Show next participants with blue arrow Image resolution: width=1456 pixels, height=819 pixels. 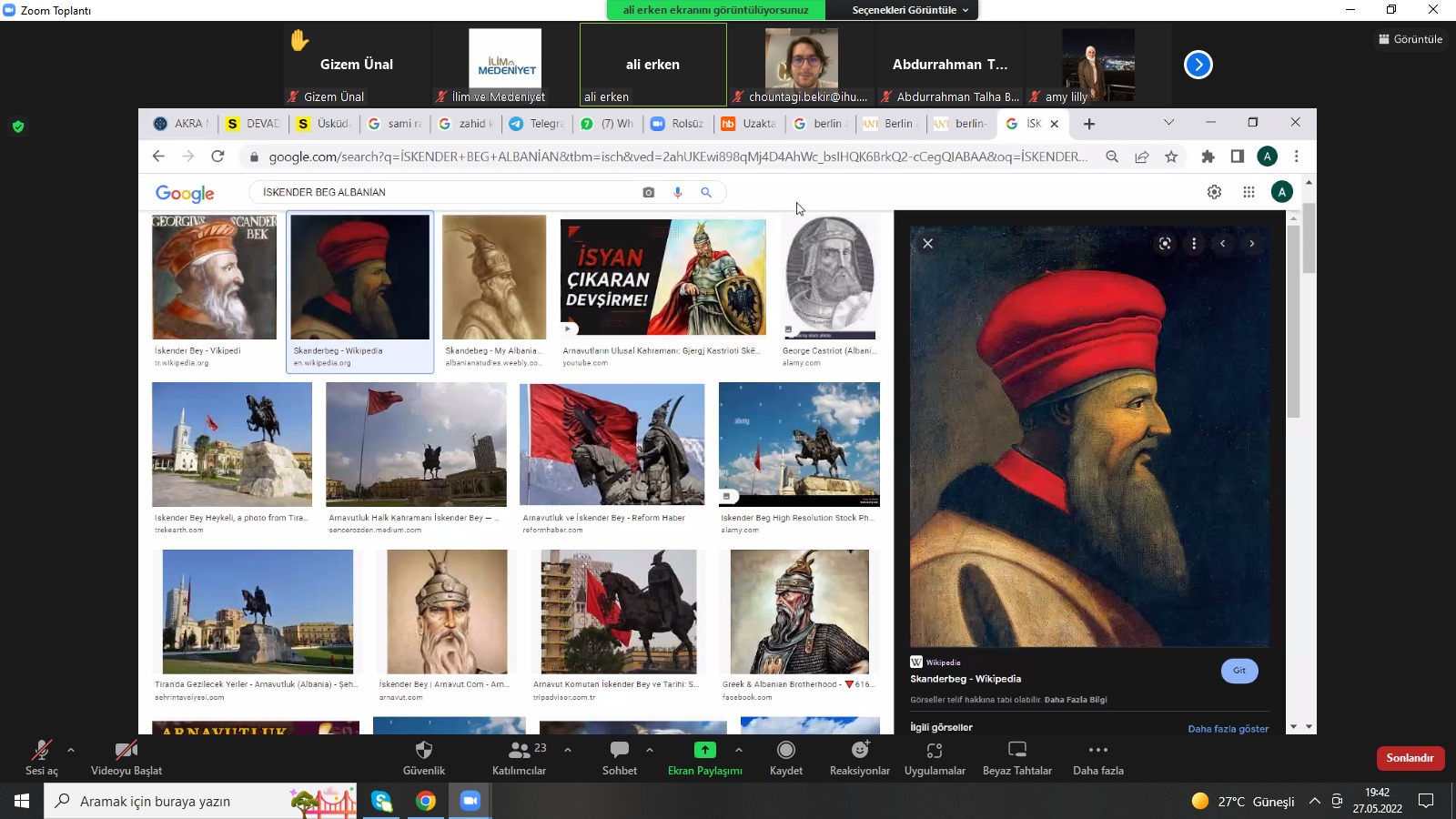point(1198,65)
